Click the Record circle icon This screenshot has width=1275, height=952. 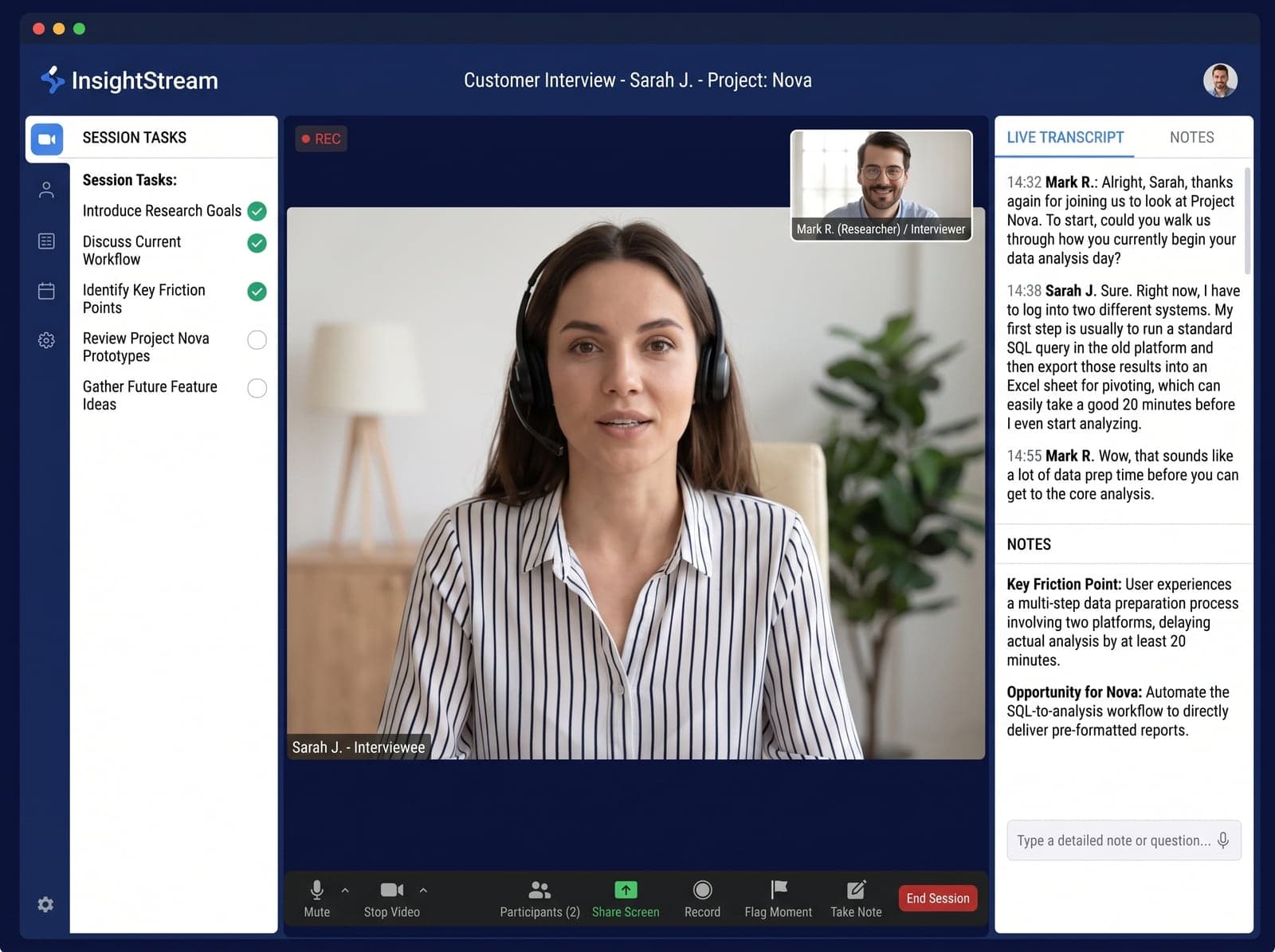pyautogui.click(x=702, y=890)
